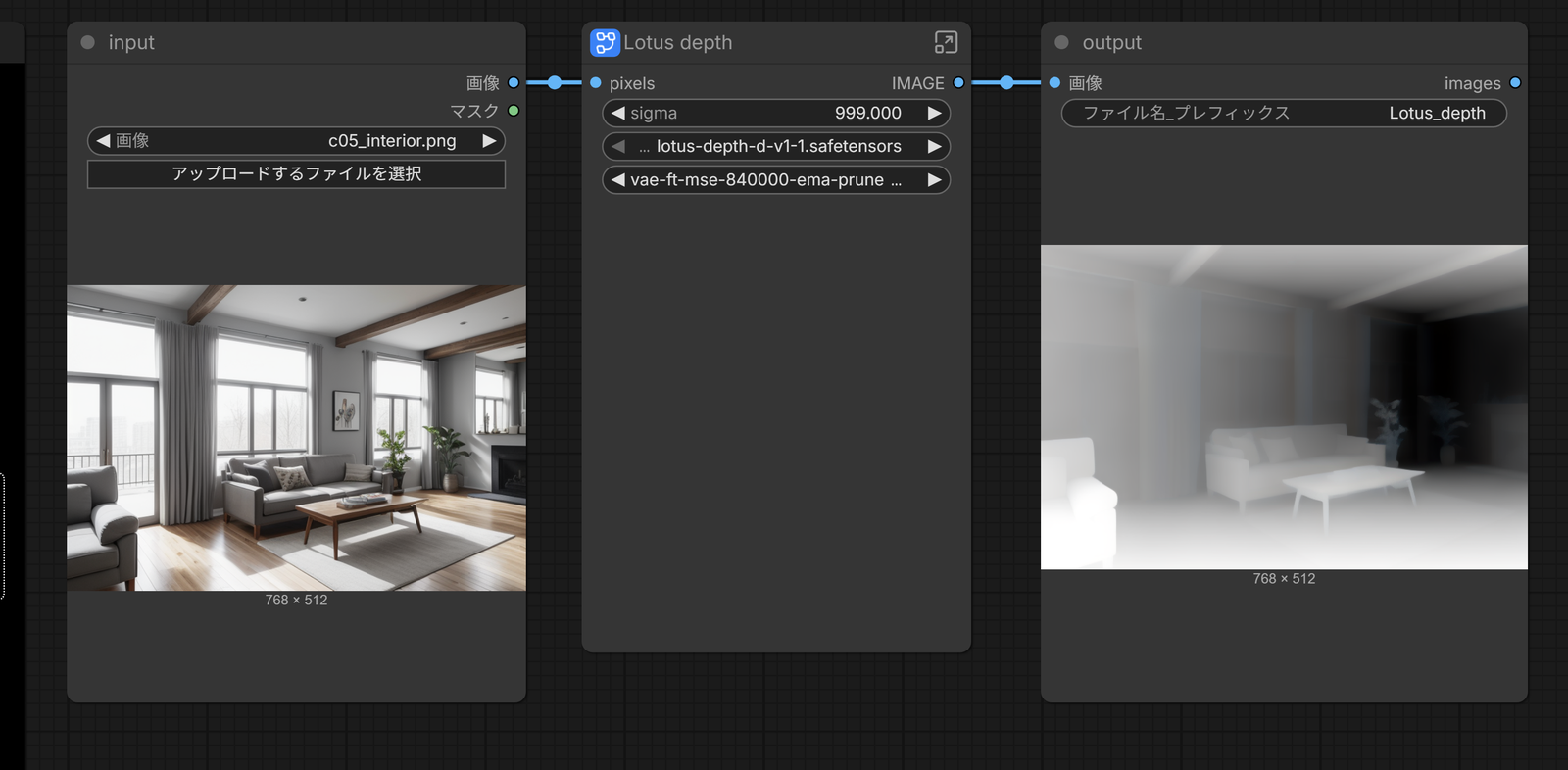Click the 768 × 512 label under the input image
This screenshot has height=770, width=1568.
tap(296, 601)
